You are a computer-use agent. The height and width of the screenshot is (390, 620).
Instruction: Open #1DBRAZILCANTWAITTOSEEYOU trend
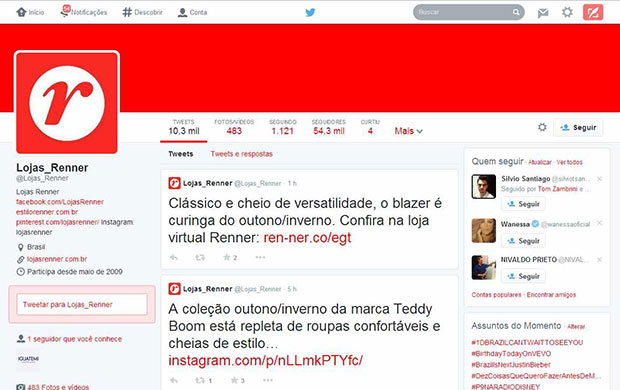(x=527, y=343)
